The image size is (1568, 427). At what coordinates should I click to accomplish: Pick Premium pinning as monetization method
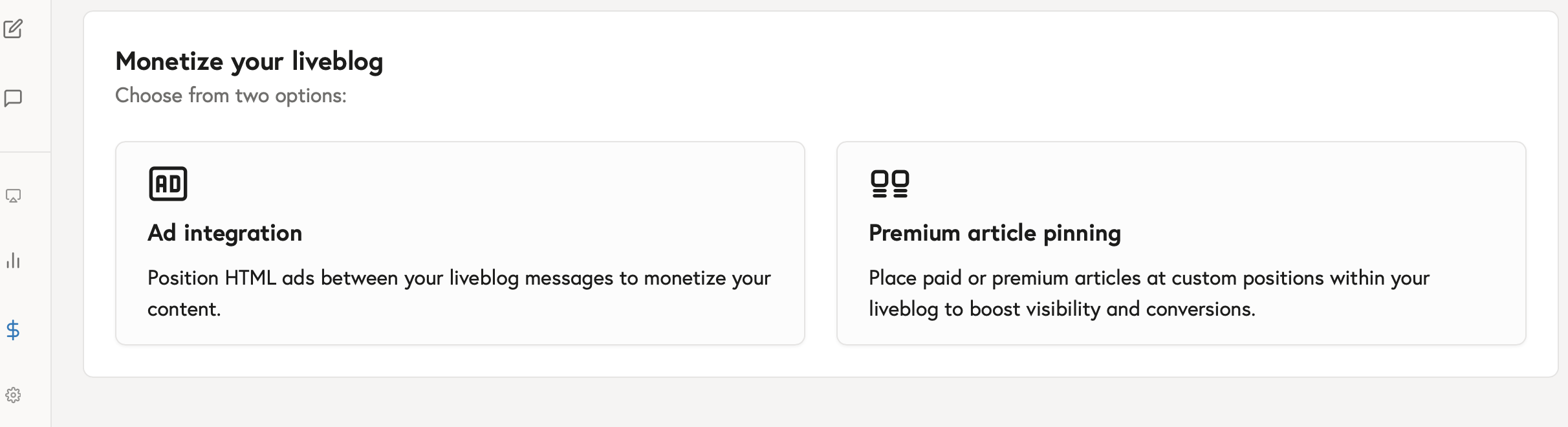(x=1182, y=243)
